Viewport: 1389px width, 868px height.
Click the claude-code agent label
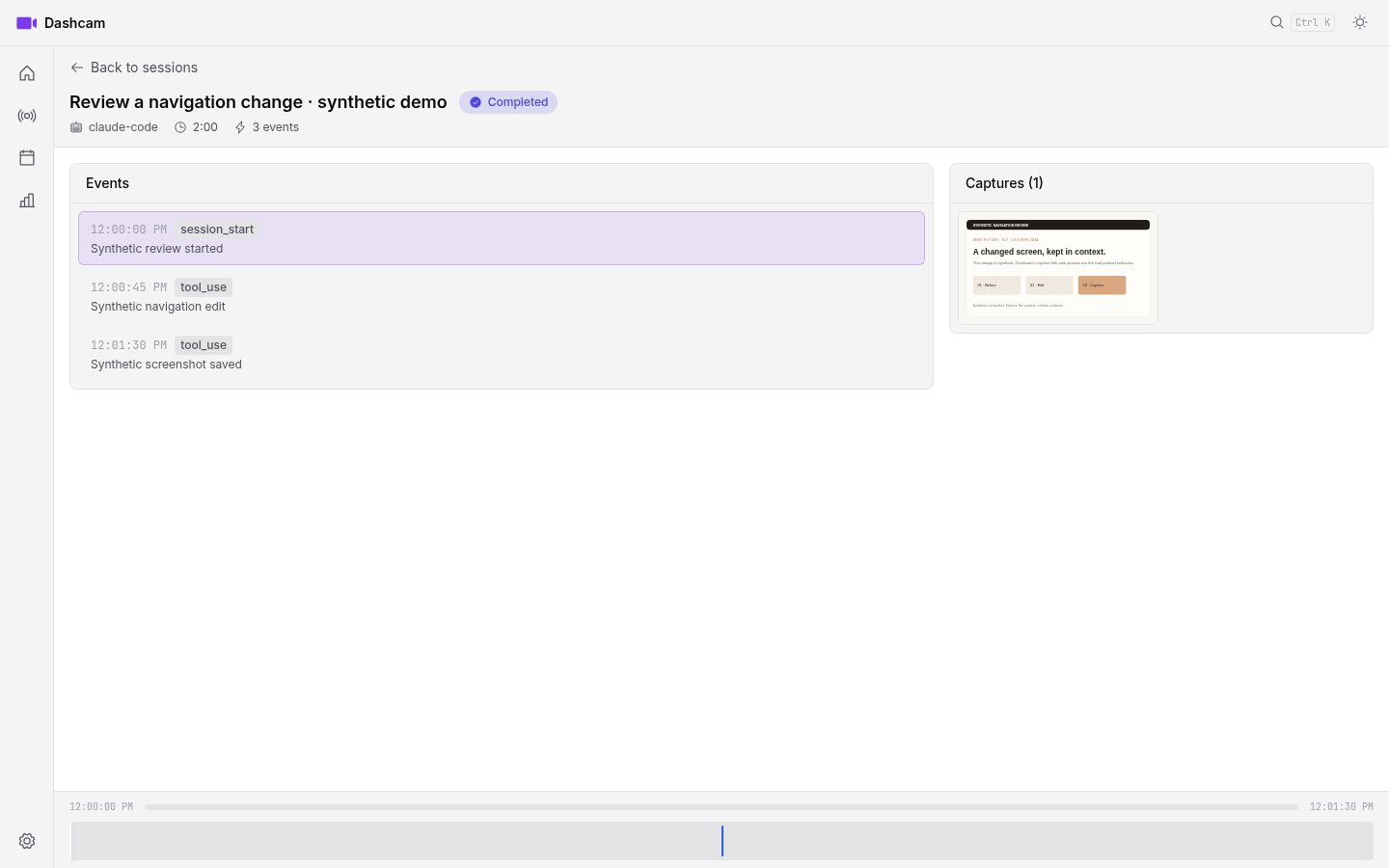pyautogui.click(x=123, y=127)
